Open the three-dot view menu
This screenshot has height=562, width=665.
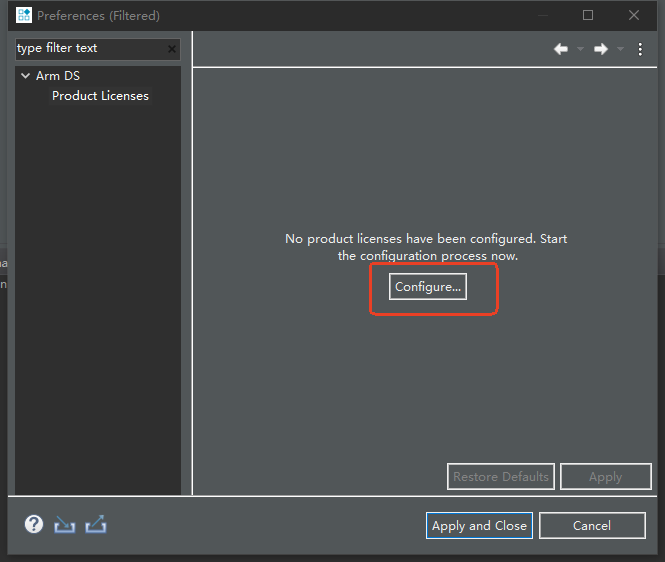(640, 49)
